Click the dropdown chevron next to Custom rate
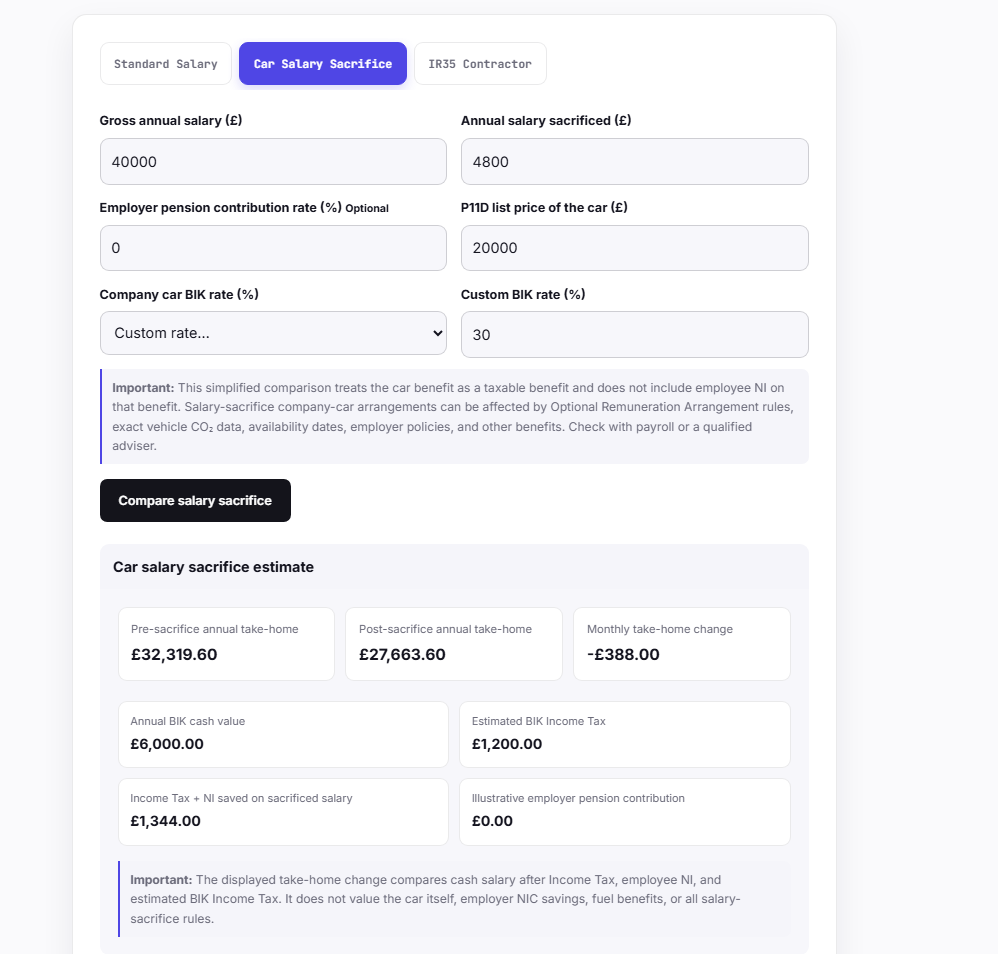This screenshot has width=998, height=954. [437, 333]
